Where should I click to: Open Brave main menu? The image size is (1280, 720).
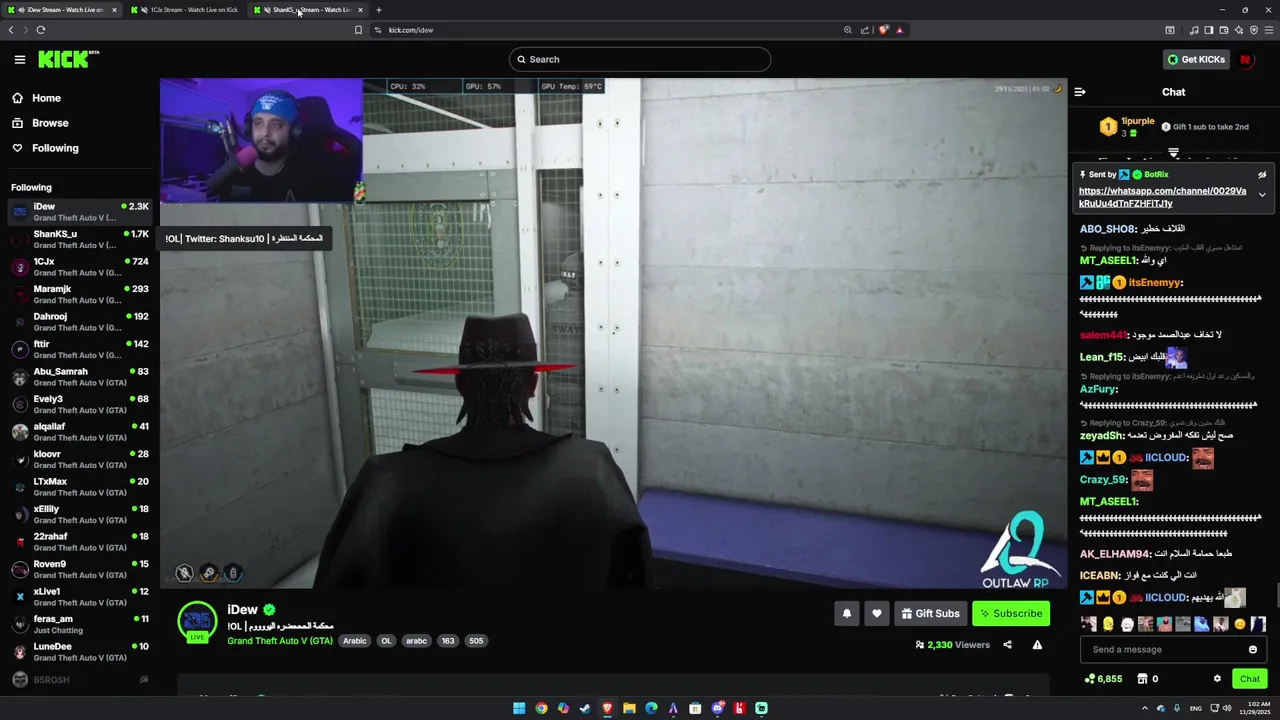click(x=1268, y=30)
